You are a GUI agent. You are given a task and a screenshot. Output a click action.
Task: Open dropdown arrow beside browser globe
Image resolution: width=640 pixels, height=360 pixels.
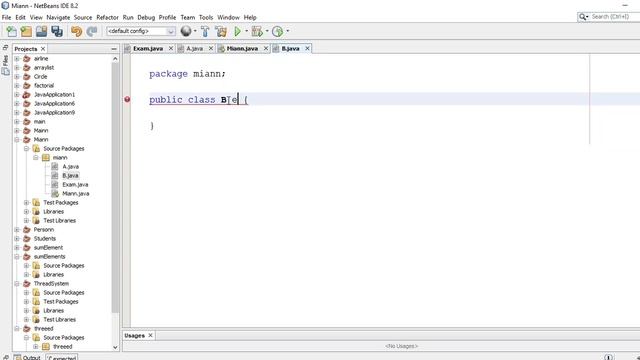coord(195,31)
